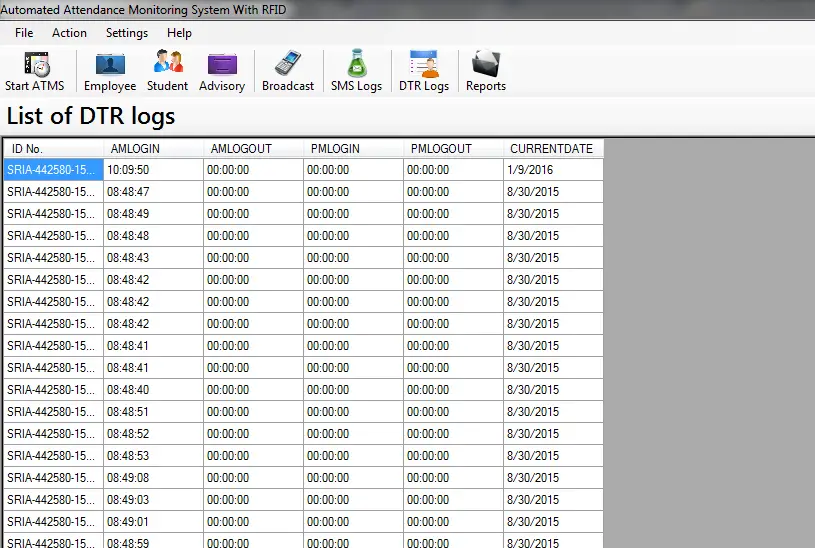The height and width of the screenshot is (548, 815).
Task: Select the date cell in the 08:48:47 row
Action: pyautogui.click(x=553, y=192)
